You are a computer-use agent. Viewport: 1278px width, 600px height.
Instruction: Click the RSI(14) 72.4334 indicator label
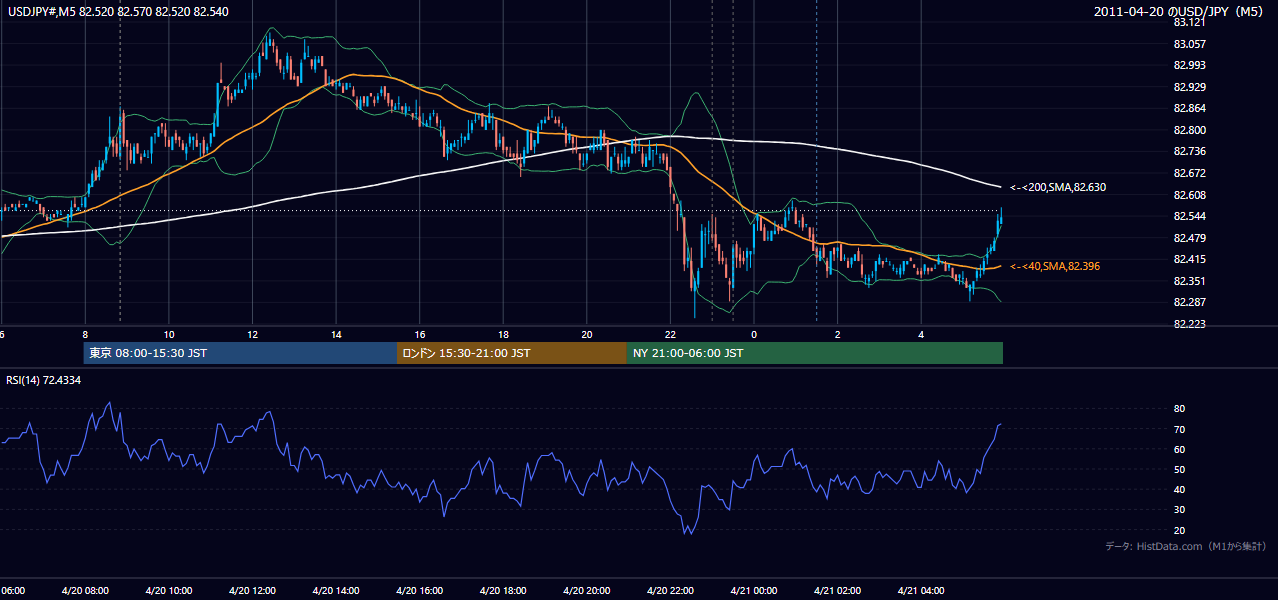click(x=44, y=380)
